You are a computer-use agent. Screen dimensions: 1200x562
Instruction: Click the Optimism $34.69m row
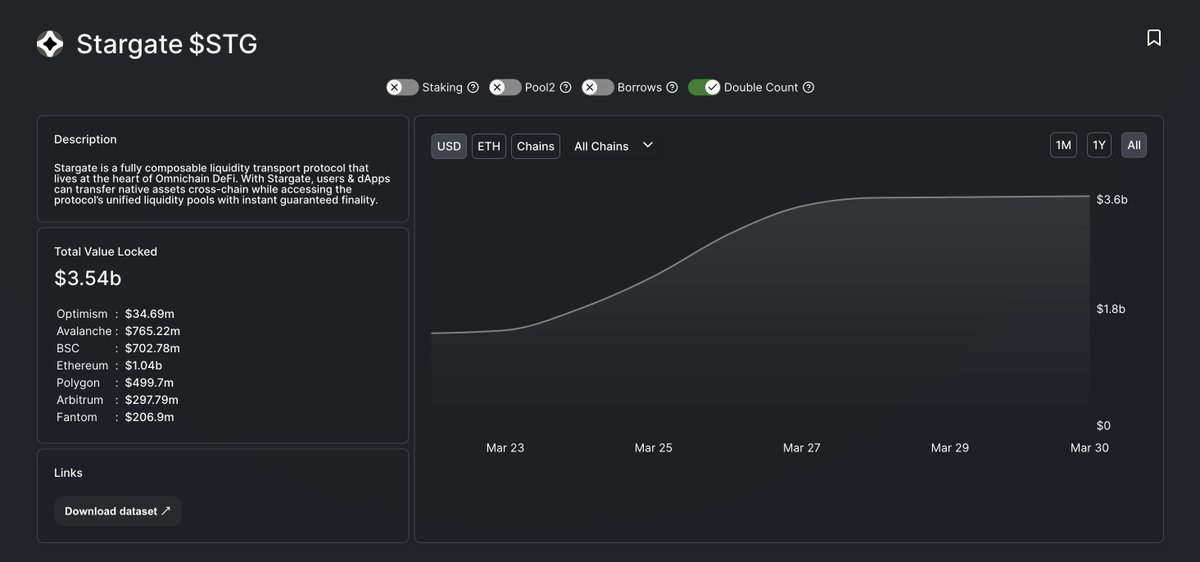coord(115,314)
